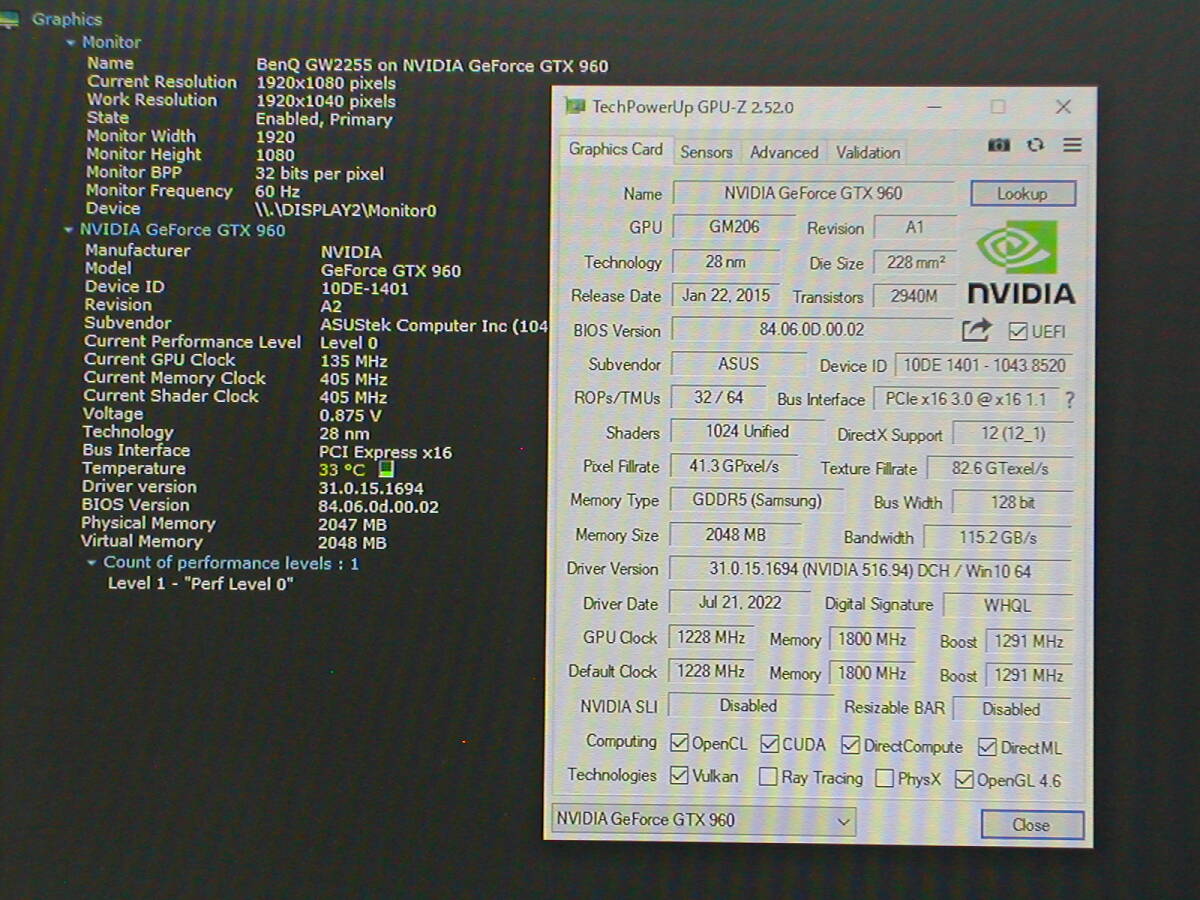Click the Release Date Jan 22, 2015 field
The image size is (1200, 900).
coord(726,295)
